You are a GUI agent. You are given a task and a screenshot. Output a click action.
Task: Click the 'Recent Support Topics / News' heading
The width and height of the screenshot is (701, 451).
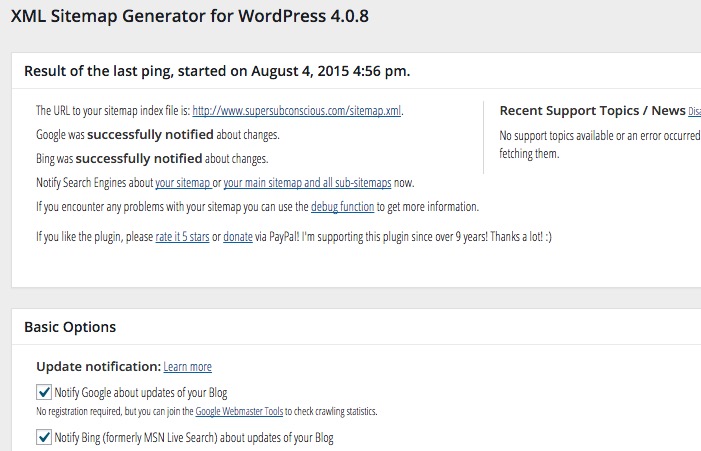click(x=592, y=111)
